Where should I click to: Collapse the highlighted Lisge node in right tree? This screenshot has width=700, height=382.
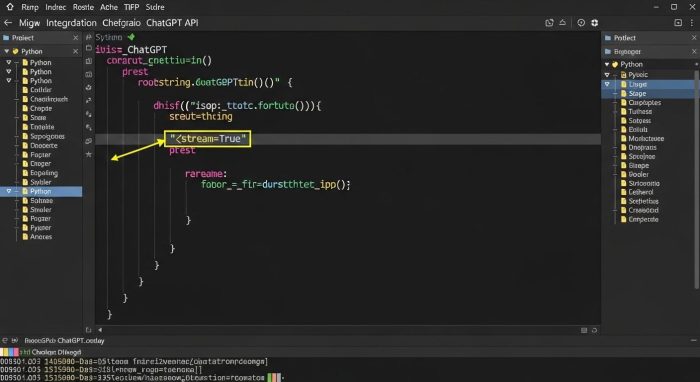click(x=607, y=84)
